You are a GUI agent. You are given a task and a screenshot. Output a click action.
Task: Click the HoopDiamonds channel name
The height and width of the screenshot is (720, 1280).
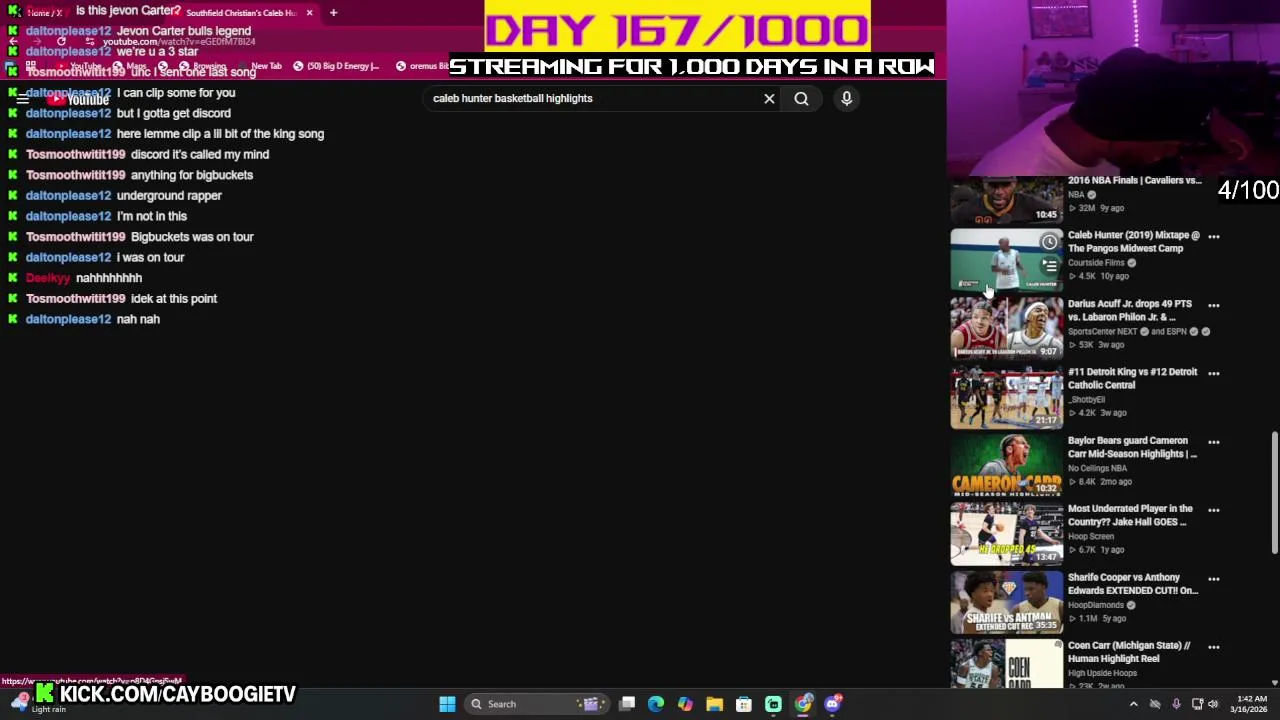(x=1096, y=605)
